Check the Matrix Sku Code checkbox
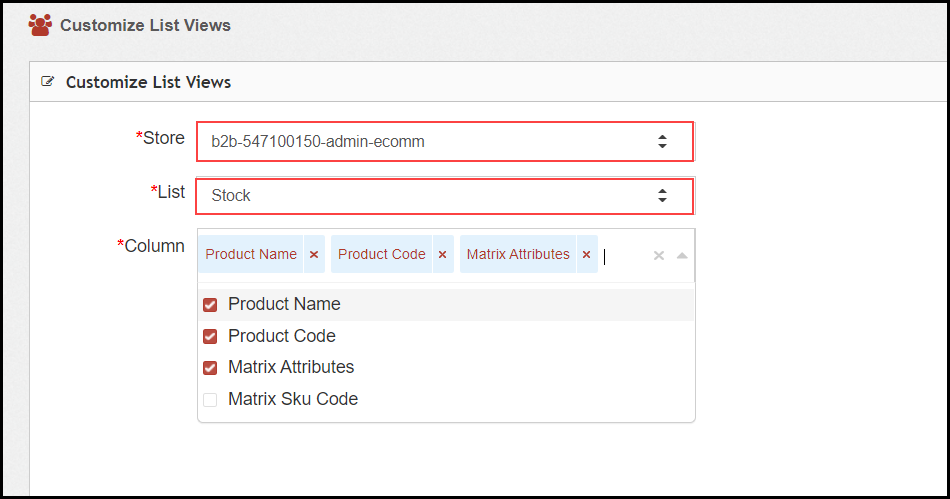 click(210, 400)
